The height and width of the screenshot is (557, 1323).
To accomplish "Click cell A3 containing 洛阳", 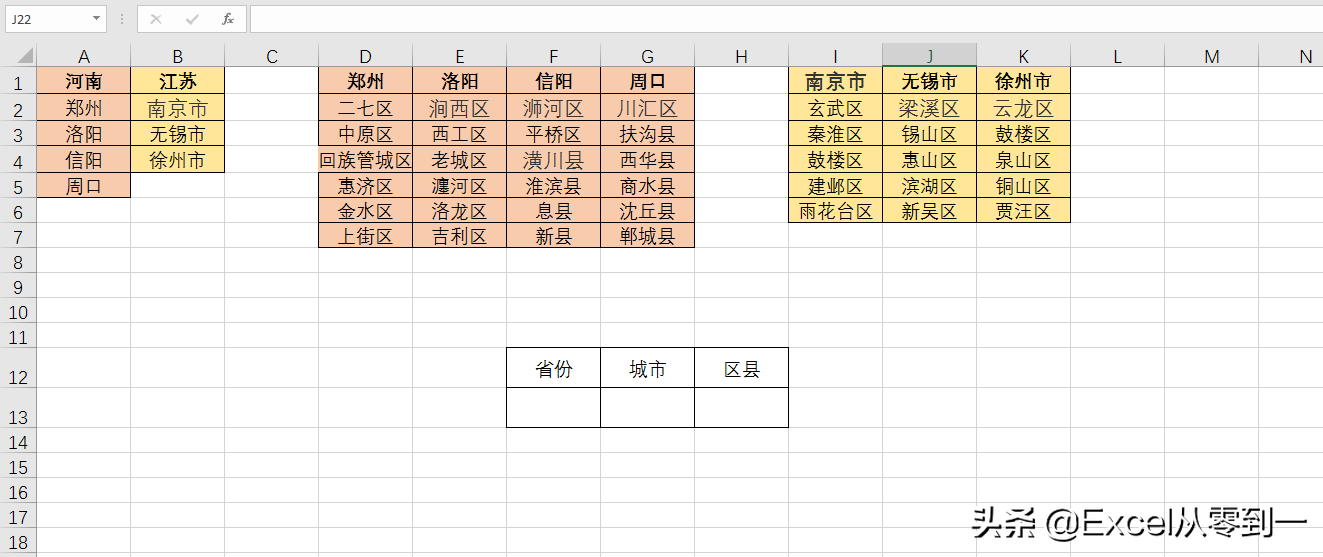I will [x=84, y=134].
